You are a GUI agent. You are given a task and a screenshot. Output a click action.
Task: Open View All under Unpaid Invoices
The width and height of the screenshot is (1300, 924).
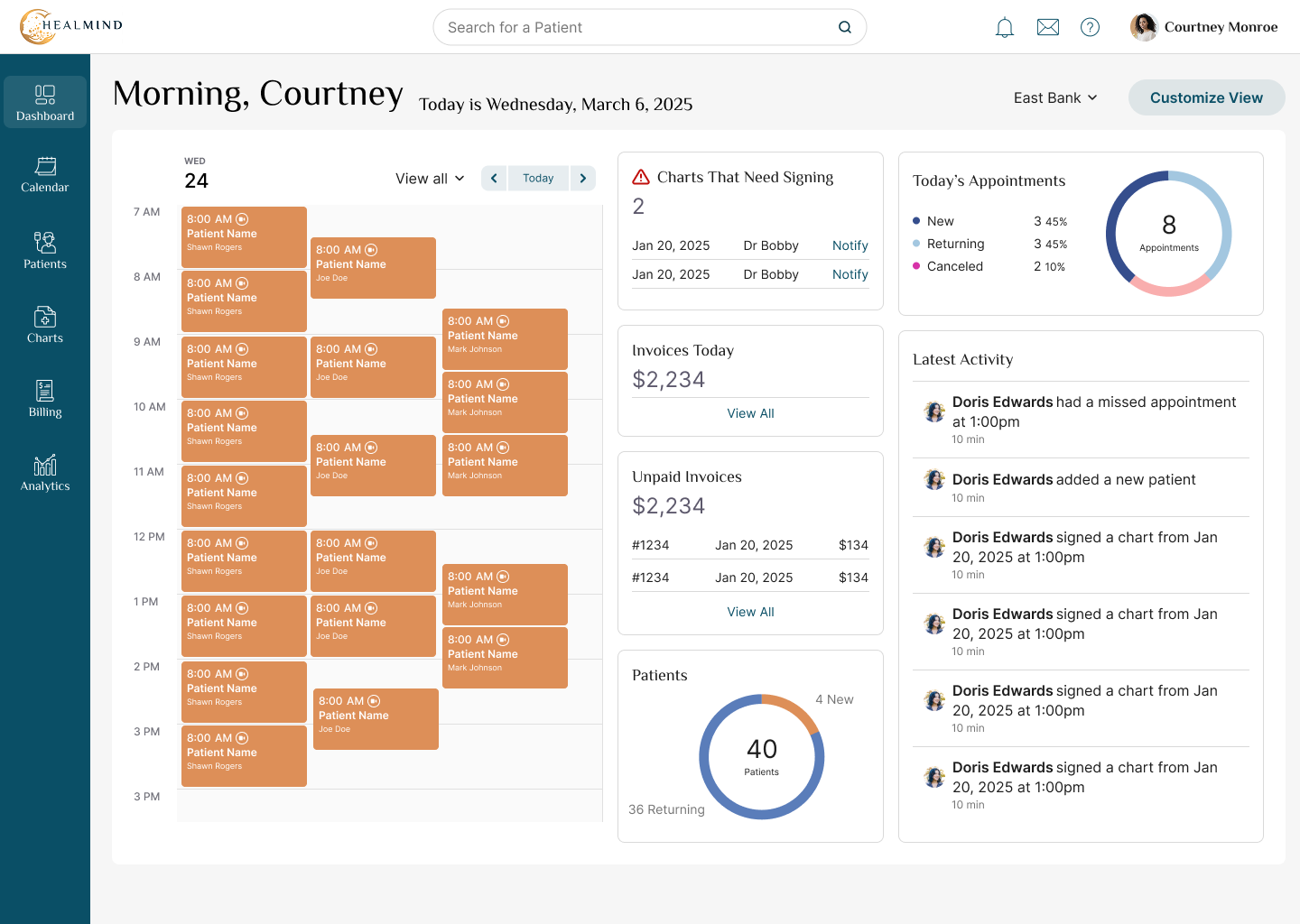751,612
